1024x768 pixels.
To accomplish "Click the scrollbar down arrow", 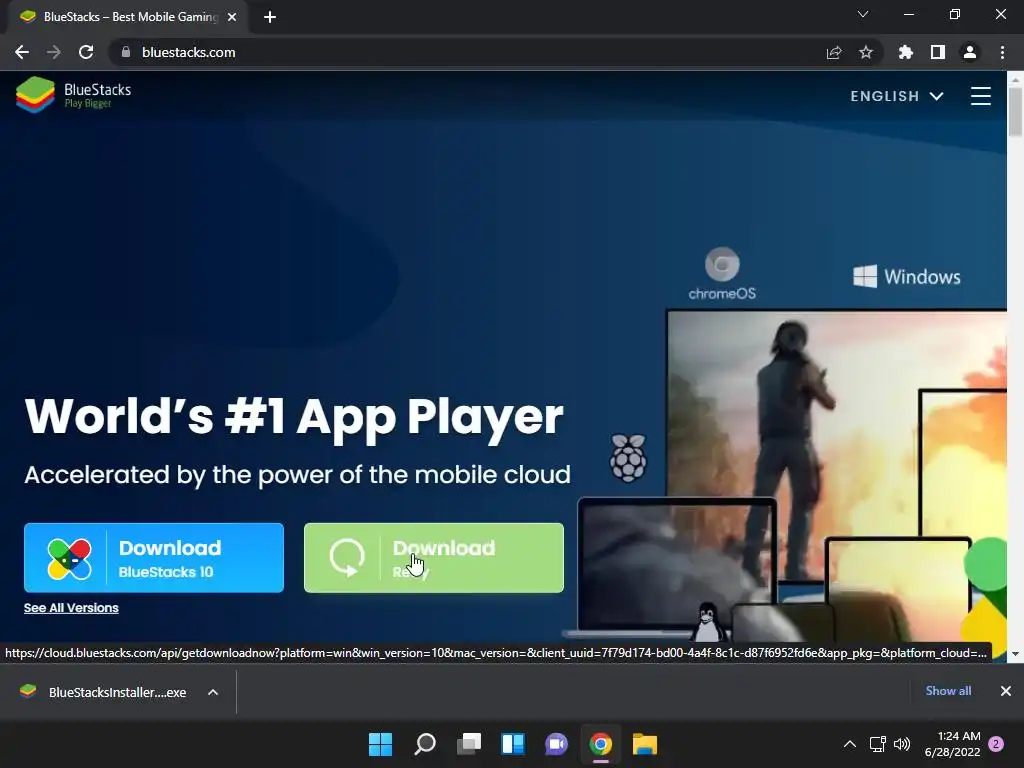I will coord(1015,654).
